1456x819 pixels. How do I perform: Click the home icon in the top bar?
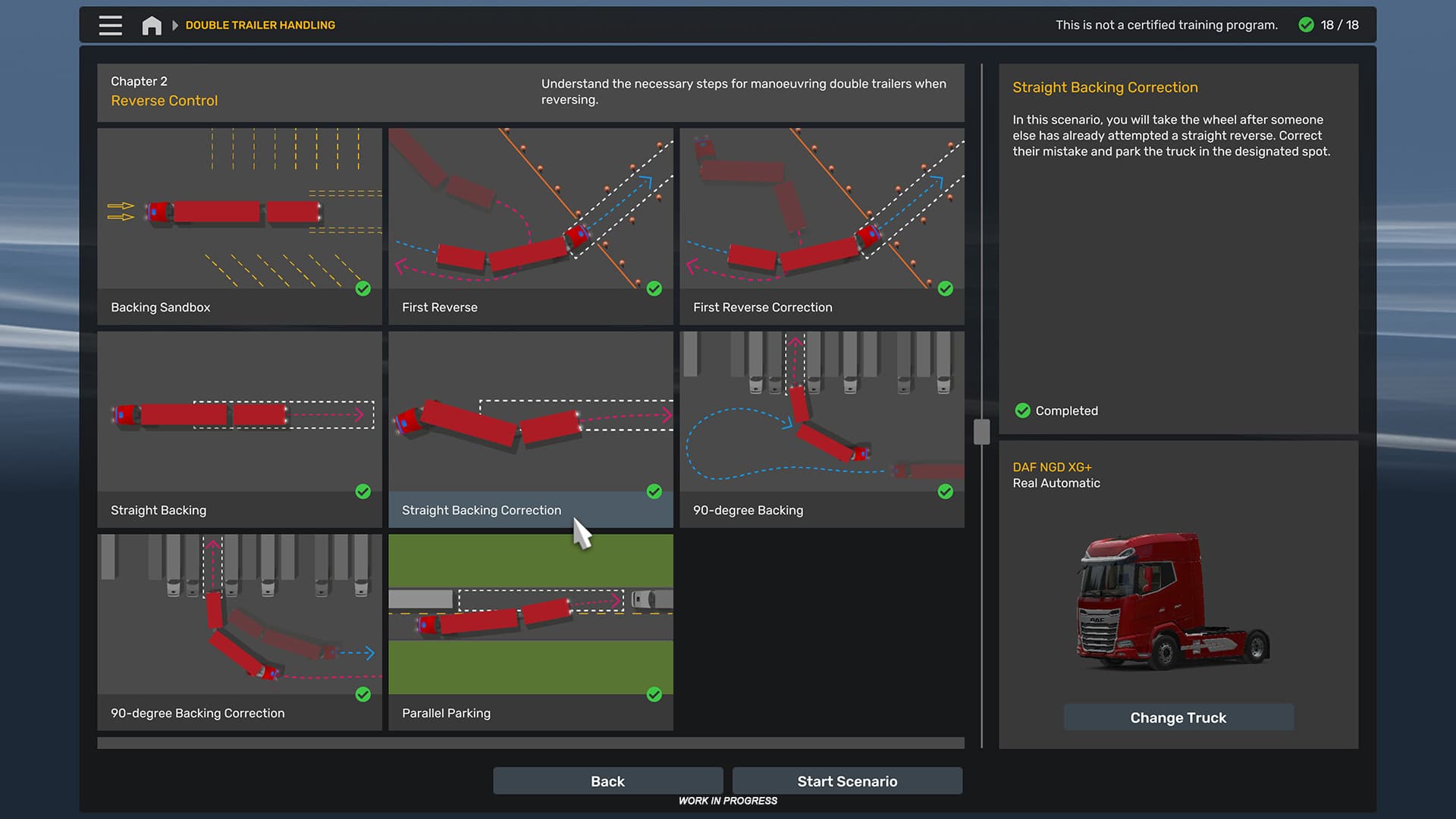(151, 24)
